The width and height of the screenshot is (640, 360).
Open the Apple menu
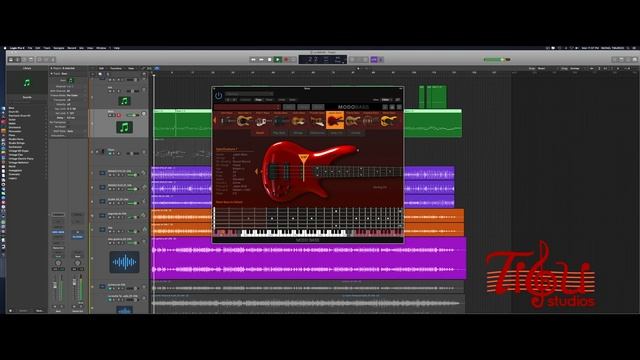tap(5, 48)
